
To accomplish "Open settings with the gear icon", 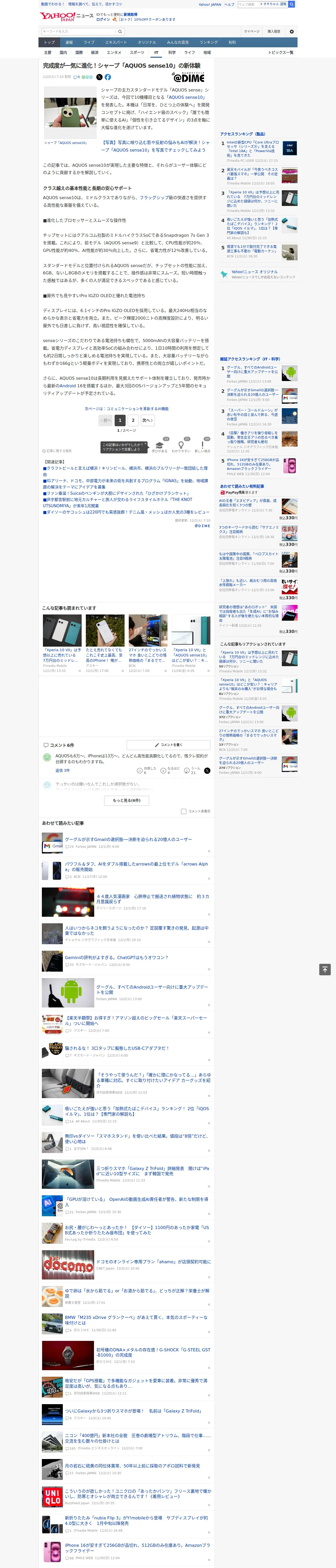I will coord(291,32).
